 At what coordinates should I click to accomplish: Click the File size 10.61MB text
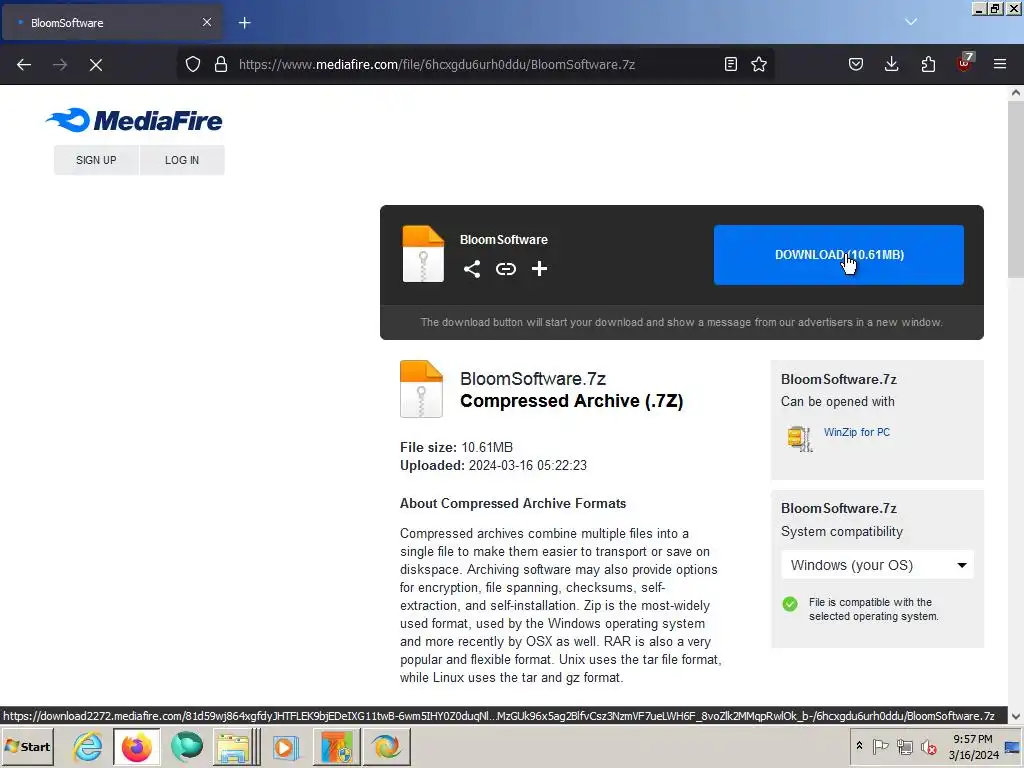click(456, 447)
